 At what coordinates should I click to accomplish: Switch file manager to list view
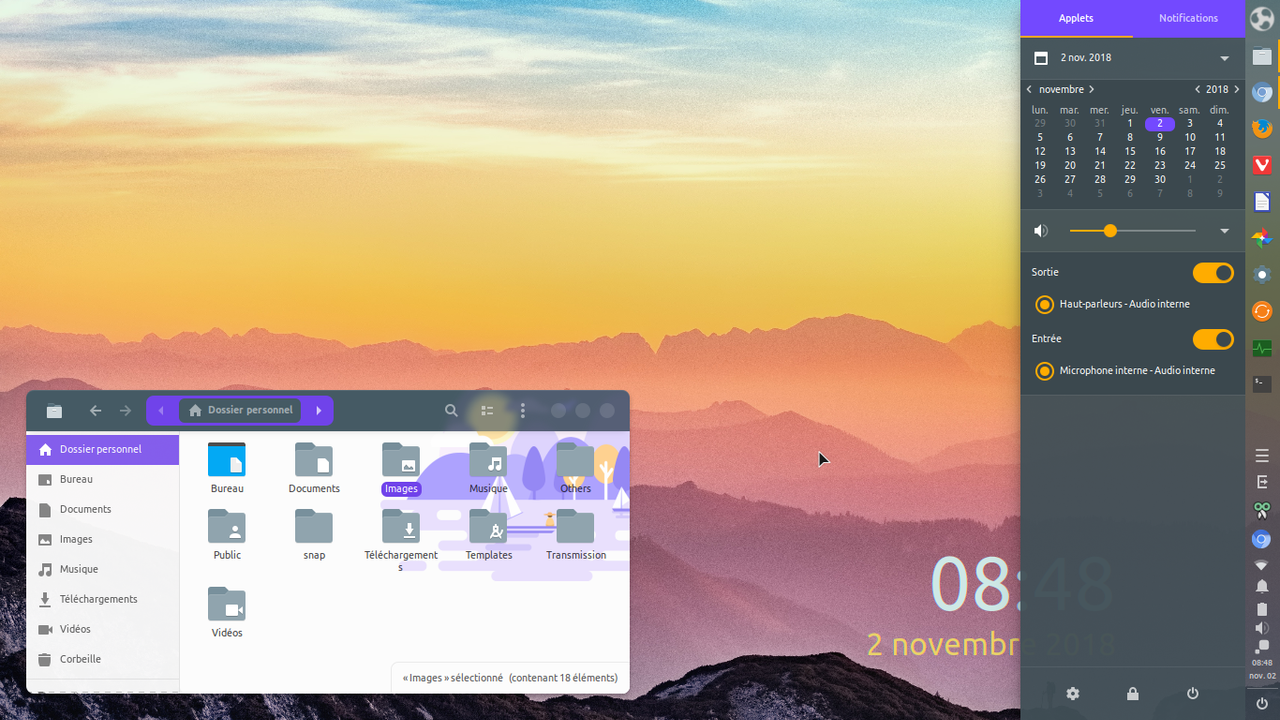click(487, 411)
